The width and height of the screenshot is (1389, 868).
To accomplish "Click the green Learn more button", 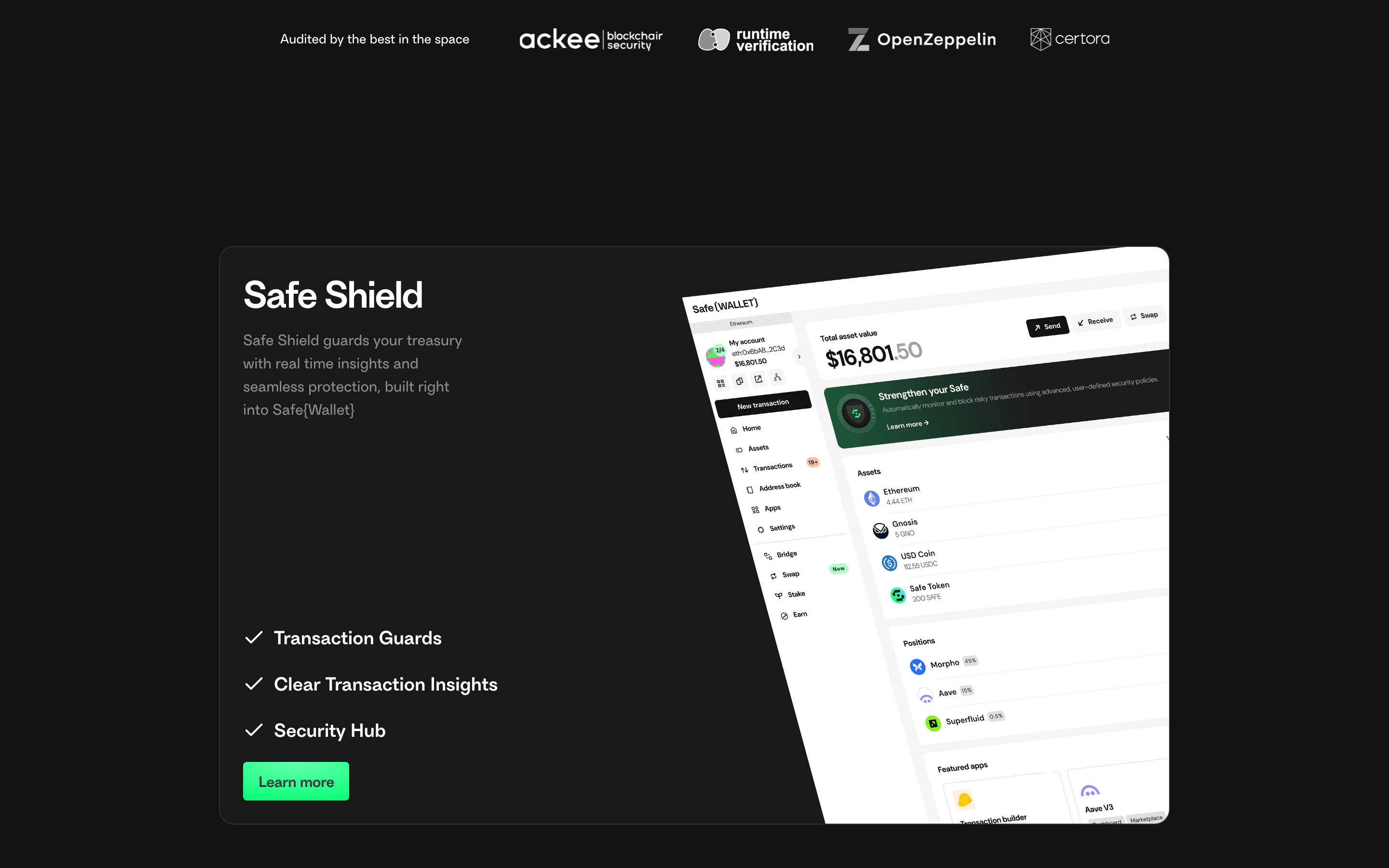I will click(296, 781).
